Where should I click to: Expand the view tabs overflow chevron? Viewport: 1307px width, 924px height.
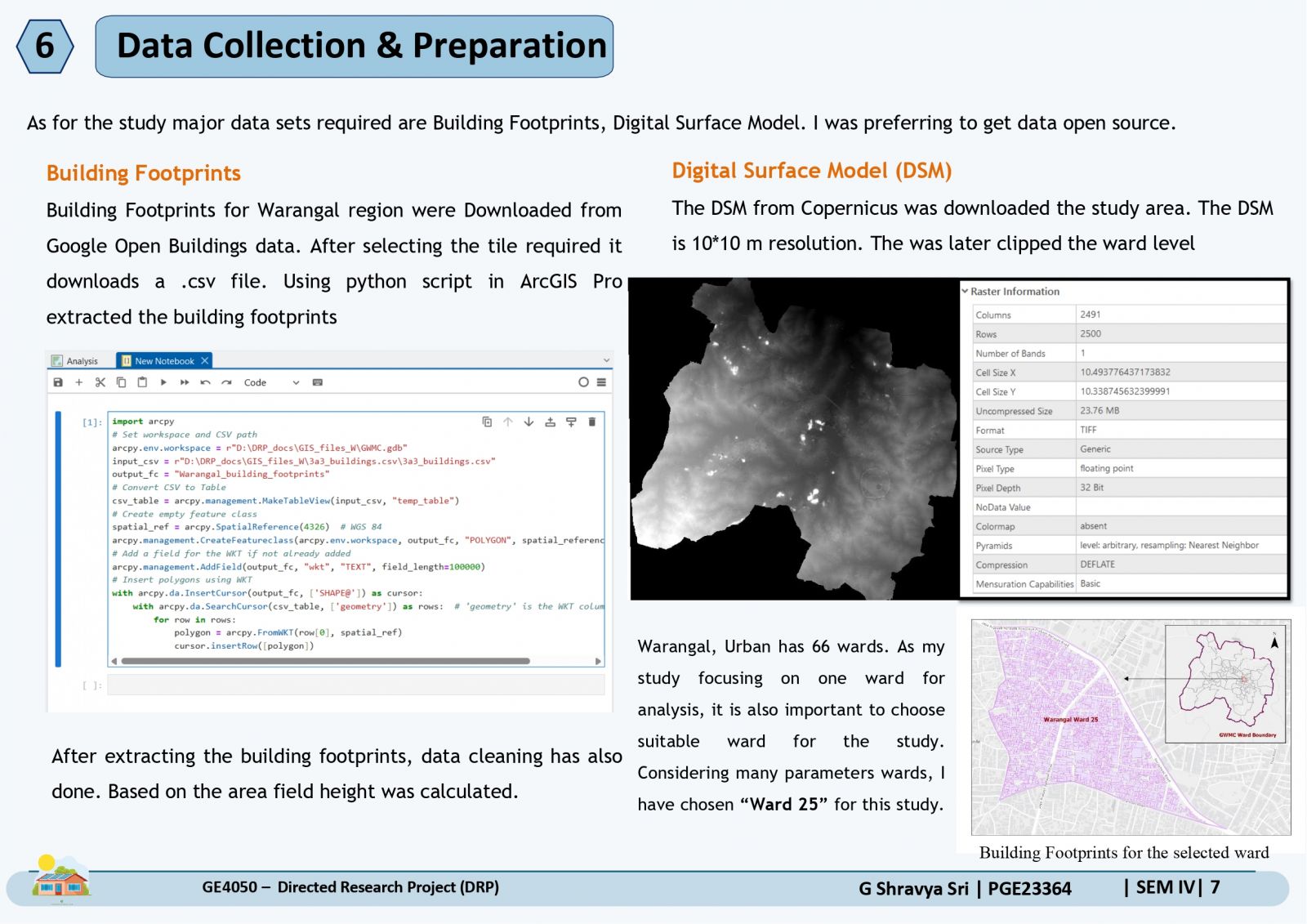606,360
